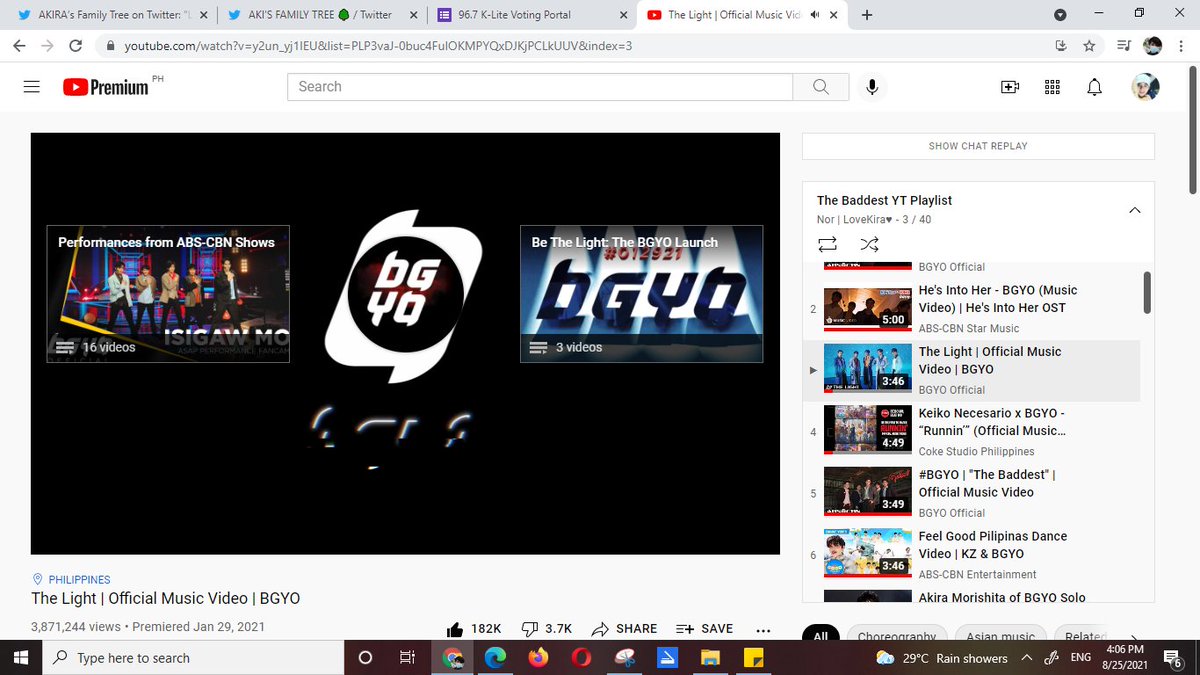Click SHOW CHAT REPLAY button

pos(978,146)
